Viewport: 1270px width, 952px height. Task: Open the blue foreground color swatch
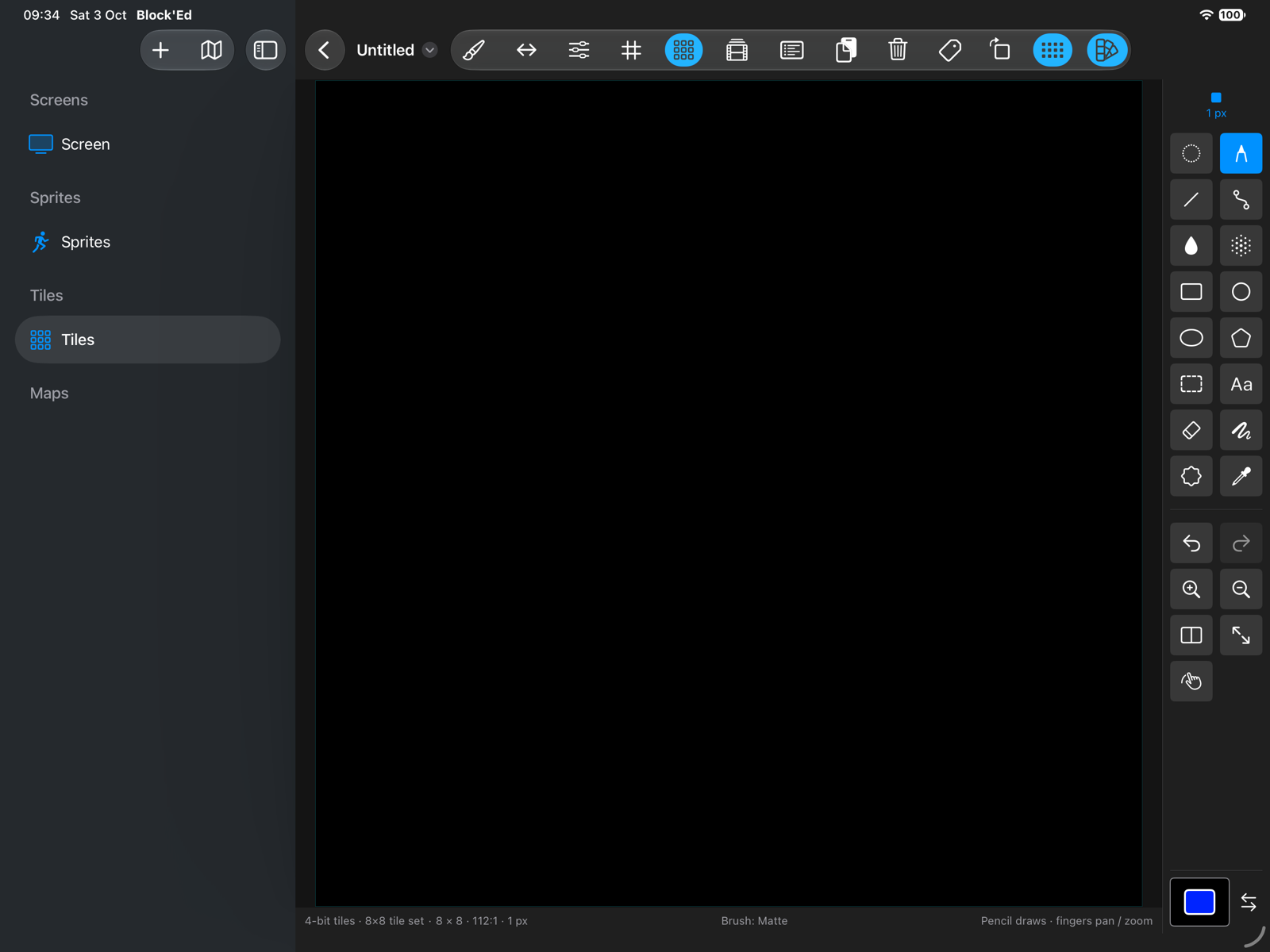point(1199,902)
